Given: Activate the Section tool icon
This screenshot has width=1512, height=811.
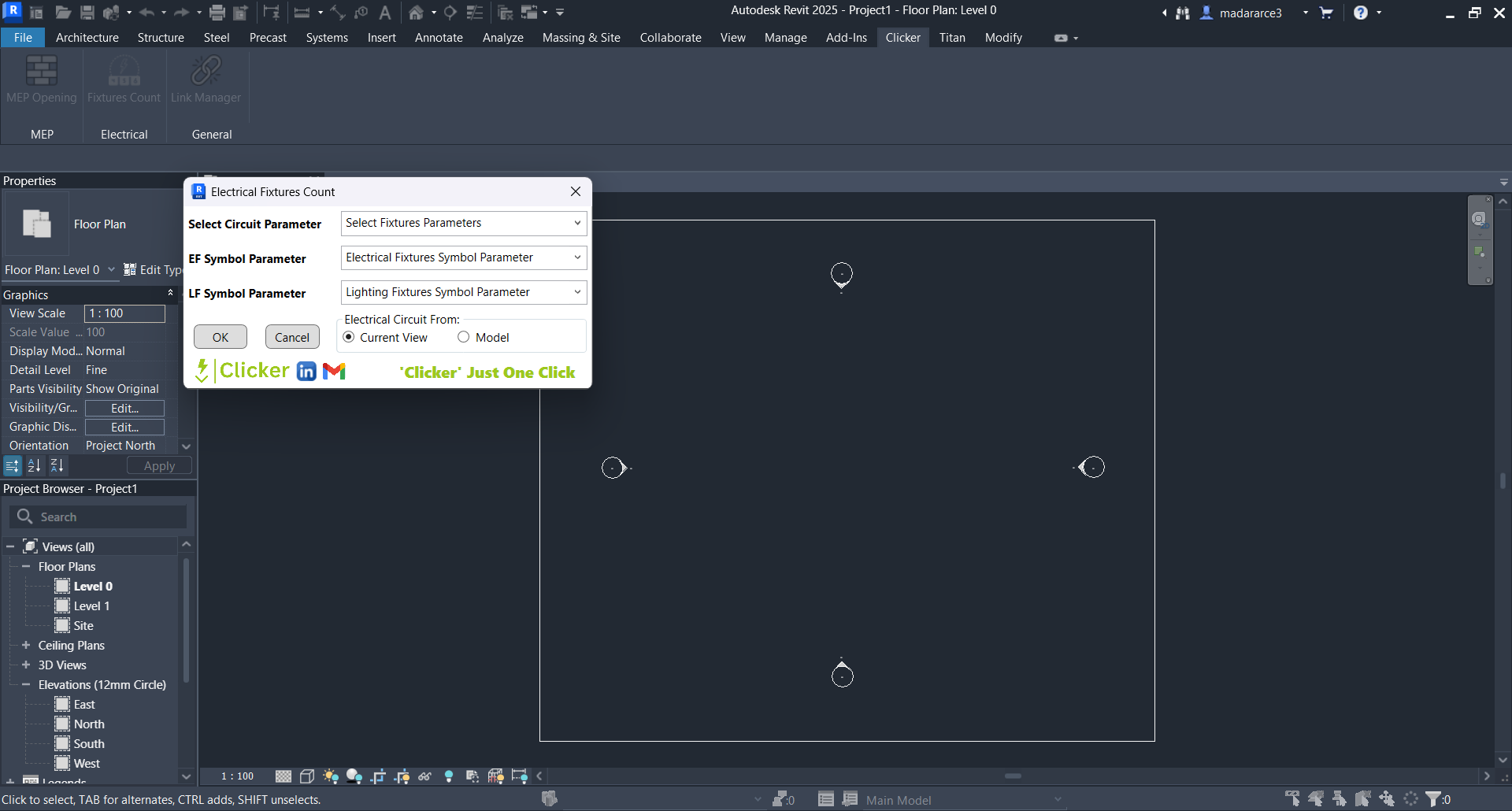Looking at the screenshot, I should pyautogui.click(x=450, y=13).
